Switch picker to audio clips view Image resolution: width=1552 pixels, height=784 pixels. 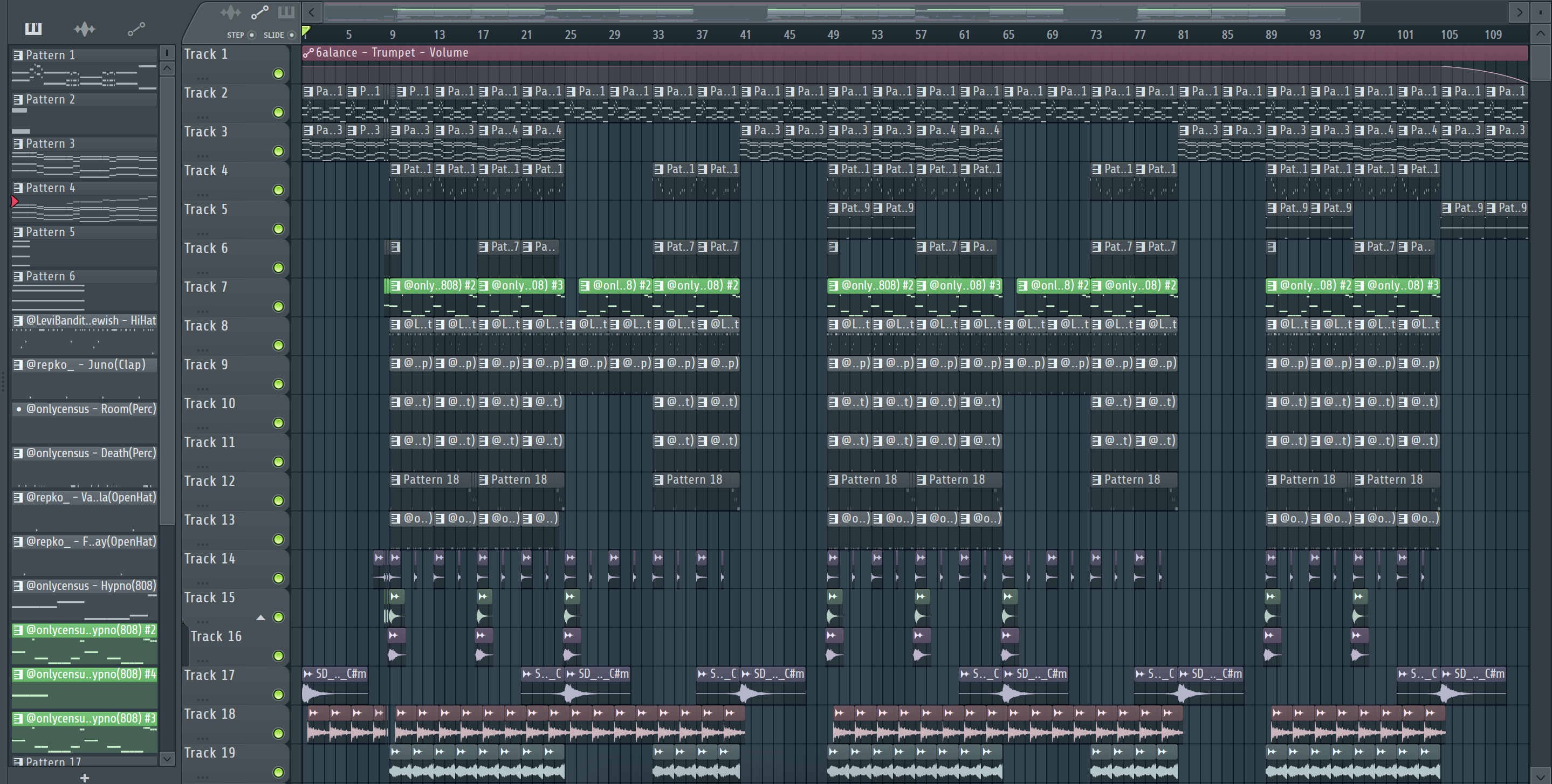[84, 29]
